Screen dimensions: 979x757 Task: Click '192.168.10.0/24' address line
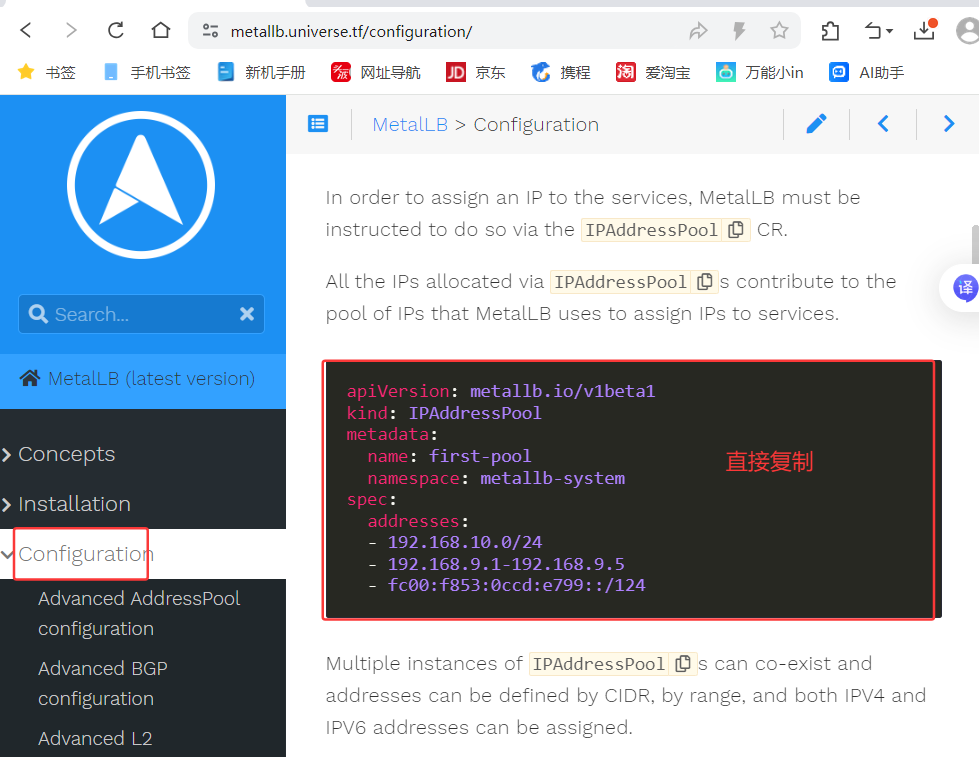click(x=465, y=542)
